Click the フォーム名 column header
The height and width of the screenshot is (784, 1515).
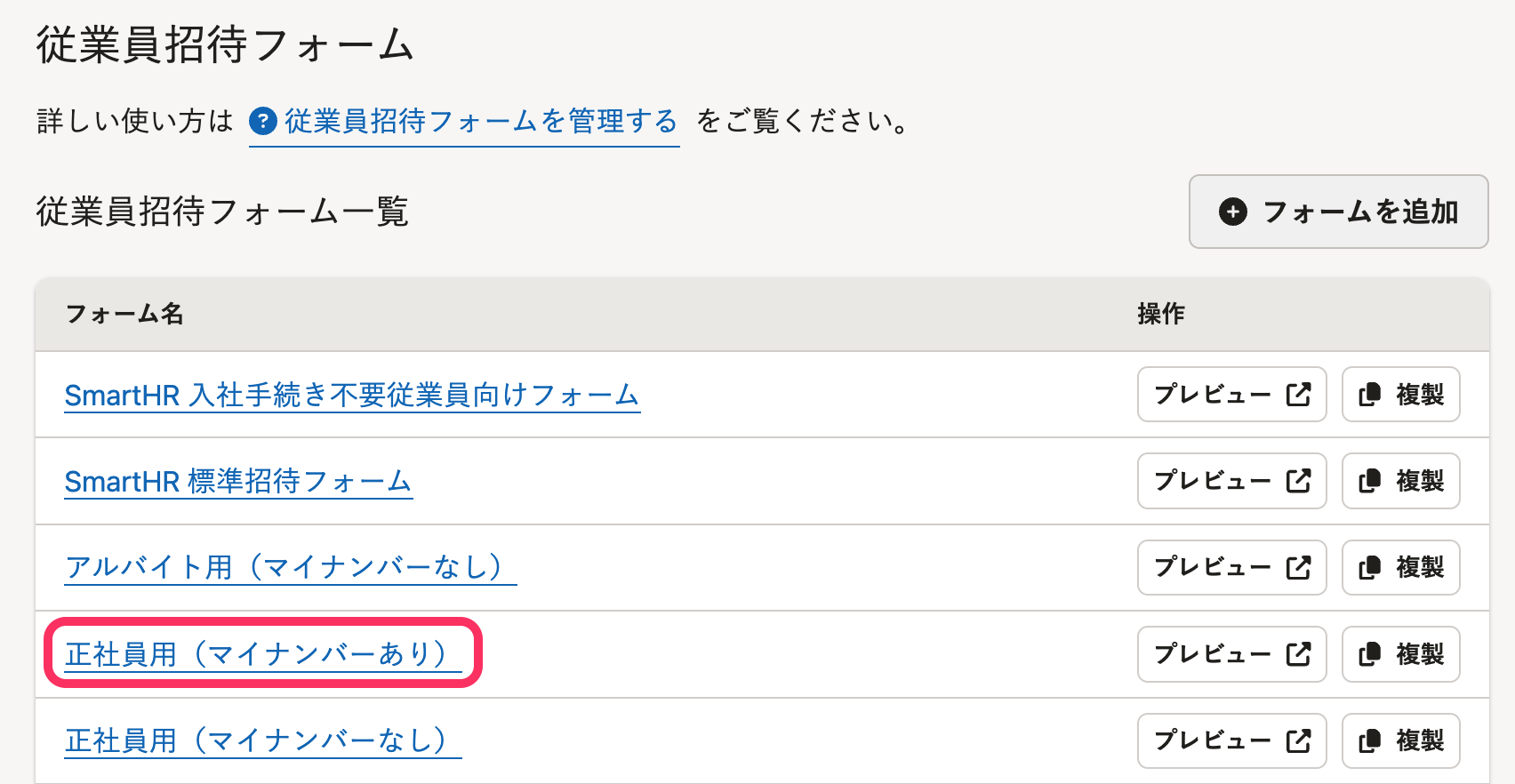click(124, 314)
